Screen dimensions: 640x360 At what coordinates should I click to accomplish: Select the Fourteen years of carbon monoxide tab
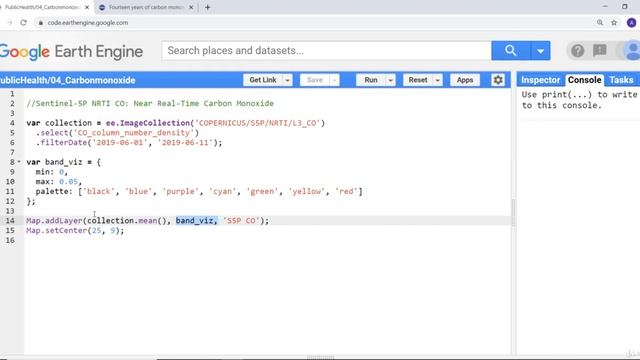coord(145,7)
